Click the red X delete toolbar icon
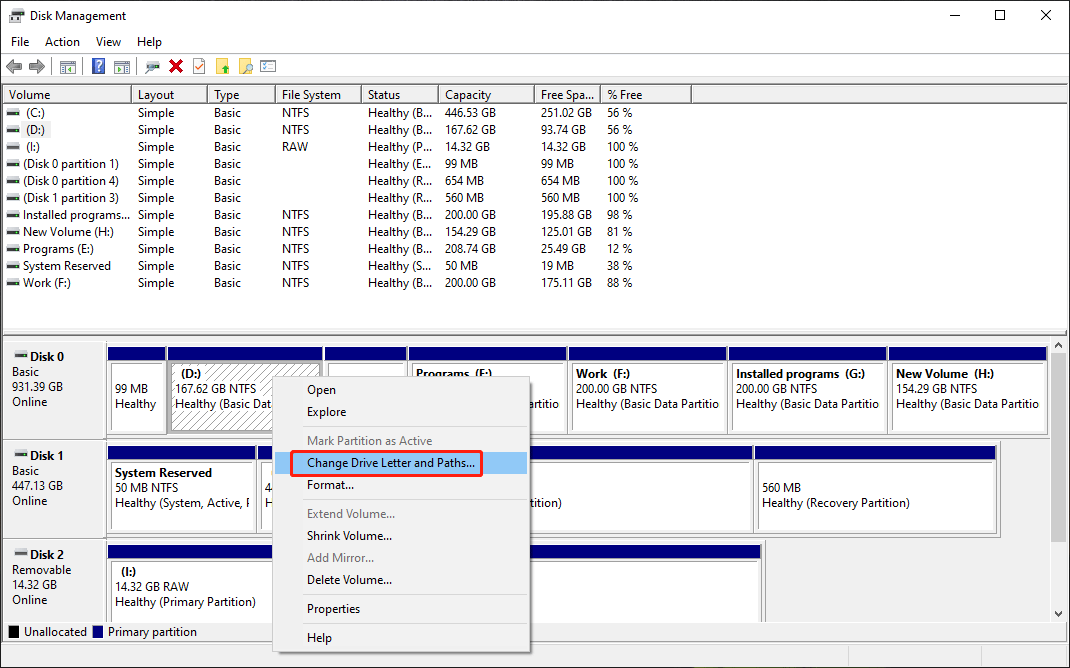1070x668 pixels. pyautogui.click(x=176, y=66)
